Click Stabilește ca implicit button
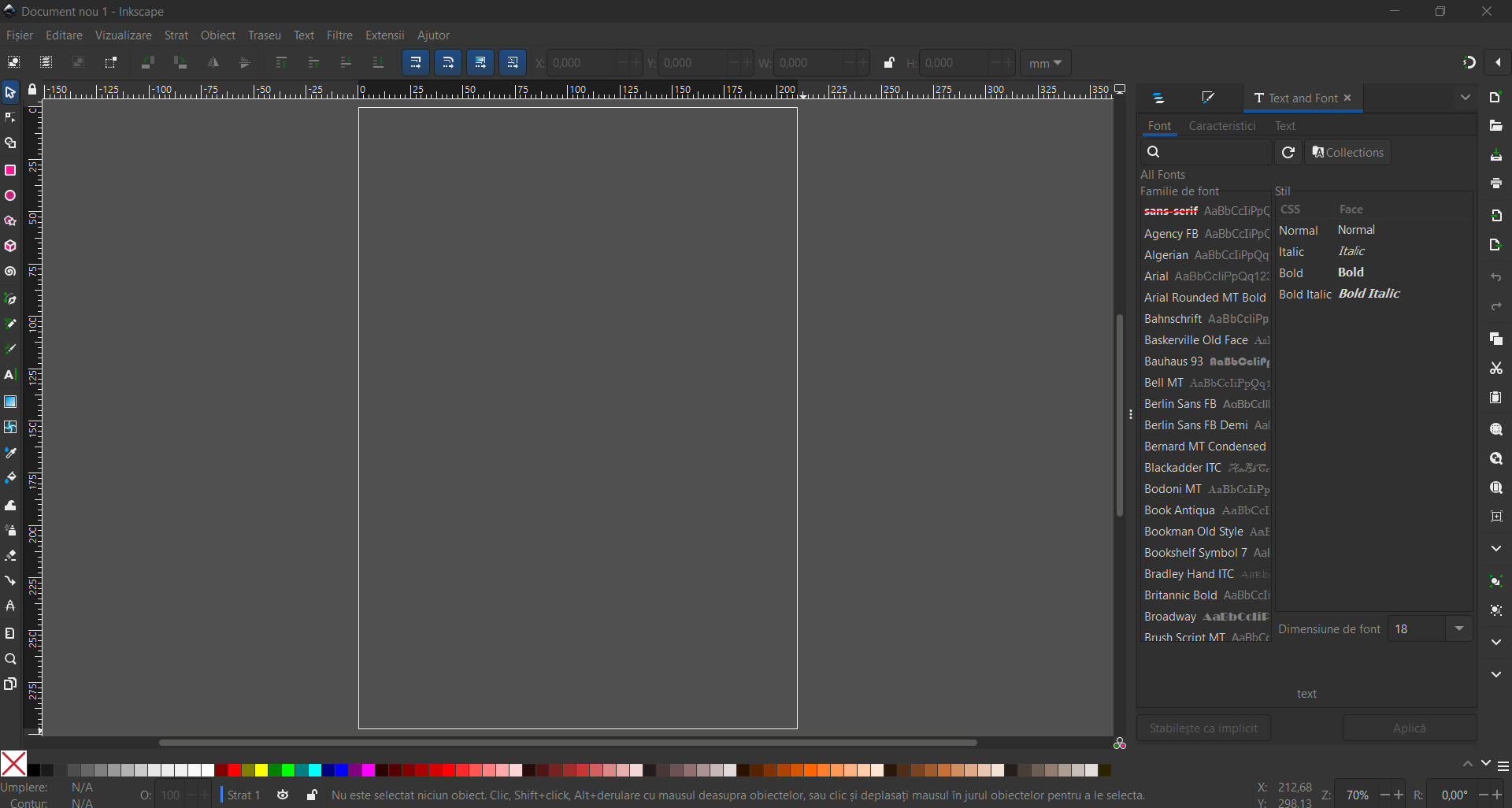Image resolution: width=1512 pixels, height=808 pixels. point(1203,728)
